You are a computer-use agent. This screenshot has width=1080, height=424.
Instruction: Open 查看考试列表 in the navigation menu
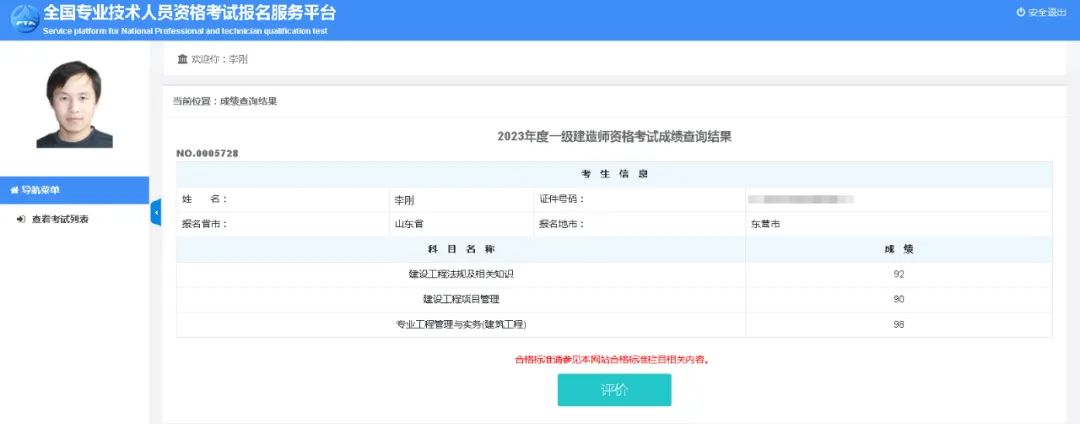tap(60, 219)
